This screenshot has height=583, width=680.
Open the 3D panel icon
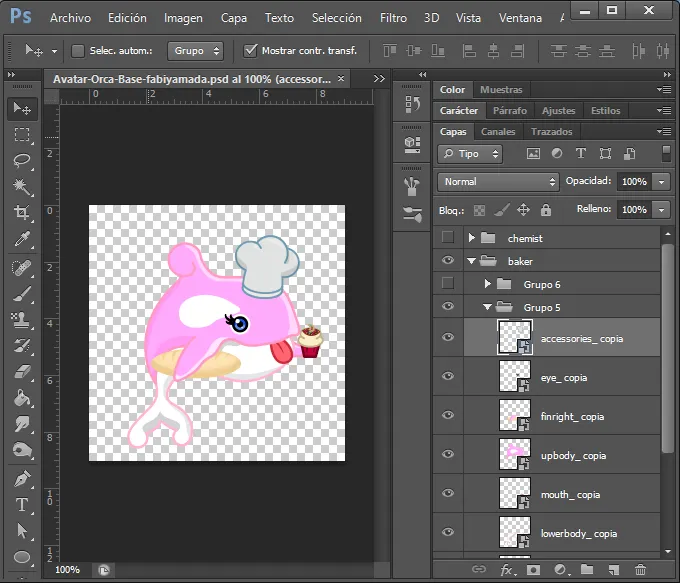click(412, 144)
